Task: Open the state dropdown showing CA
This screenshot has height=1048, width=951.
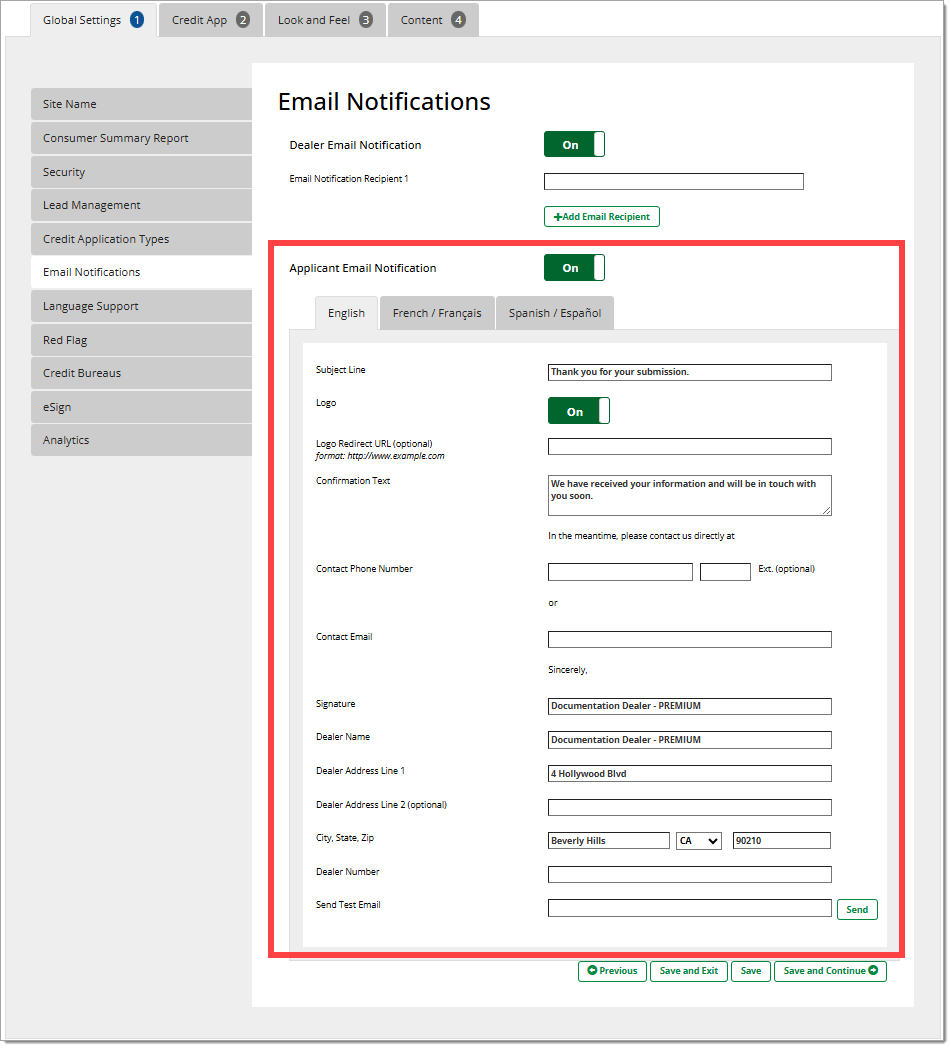Action: click(x=699, y=841)
